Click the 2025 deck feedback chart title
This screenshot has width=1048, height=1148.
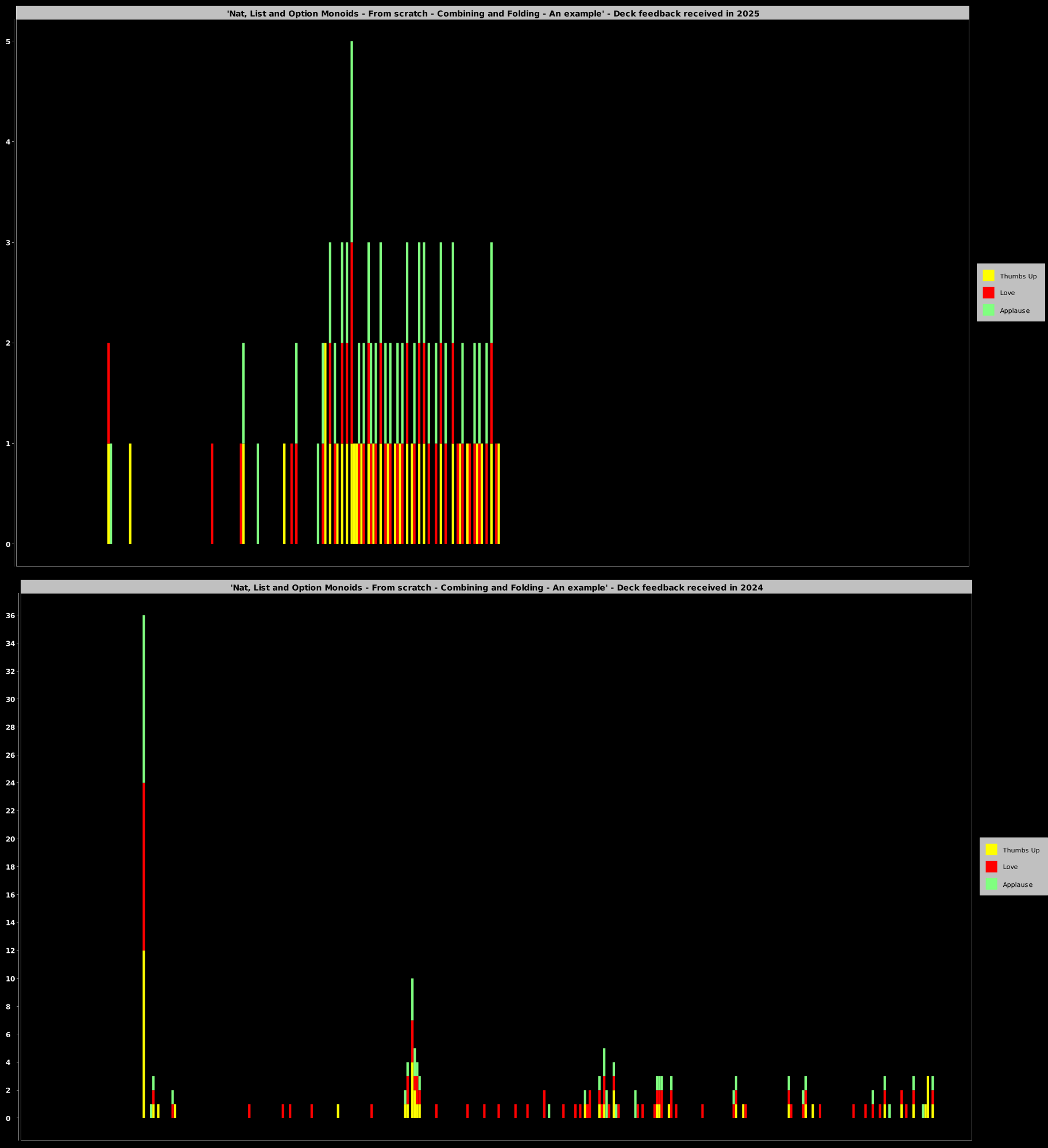click(x=493, y=14)
